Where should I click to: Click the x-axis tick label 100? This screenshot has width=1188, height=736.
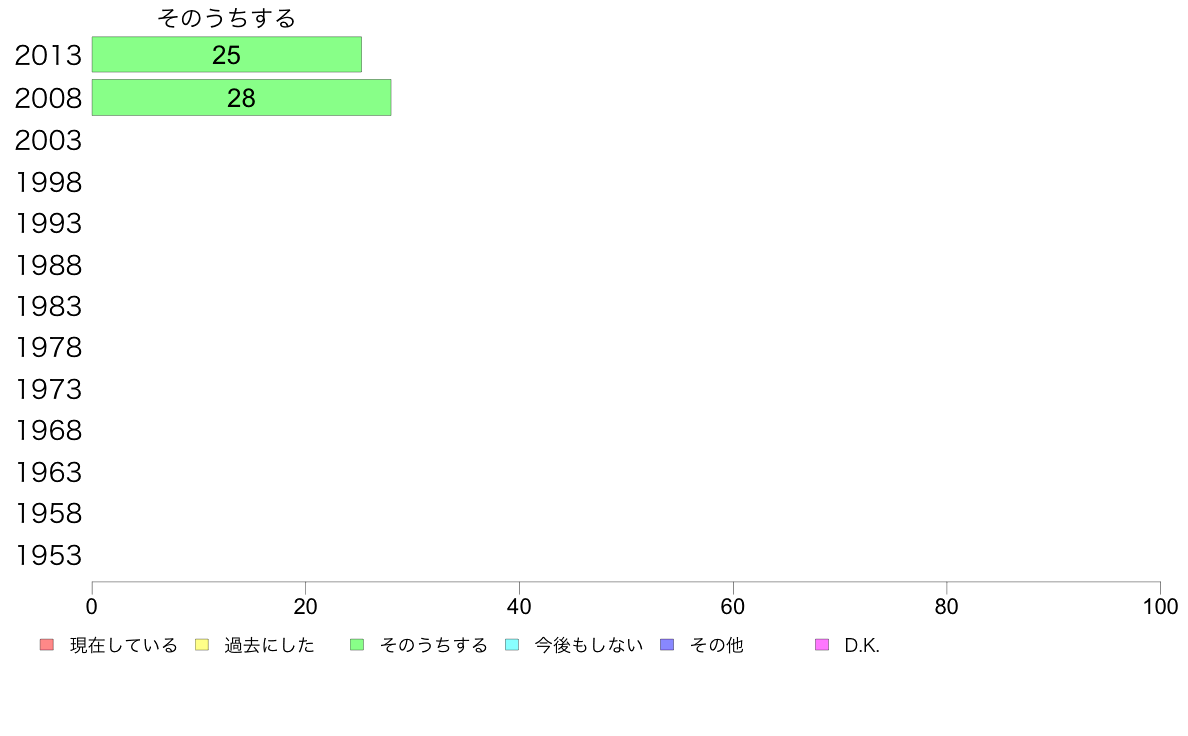(1160, 607)
